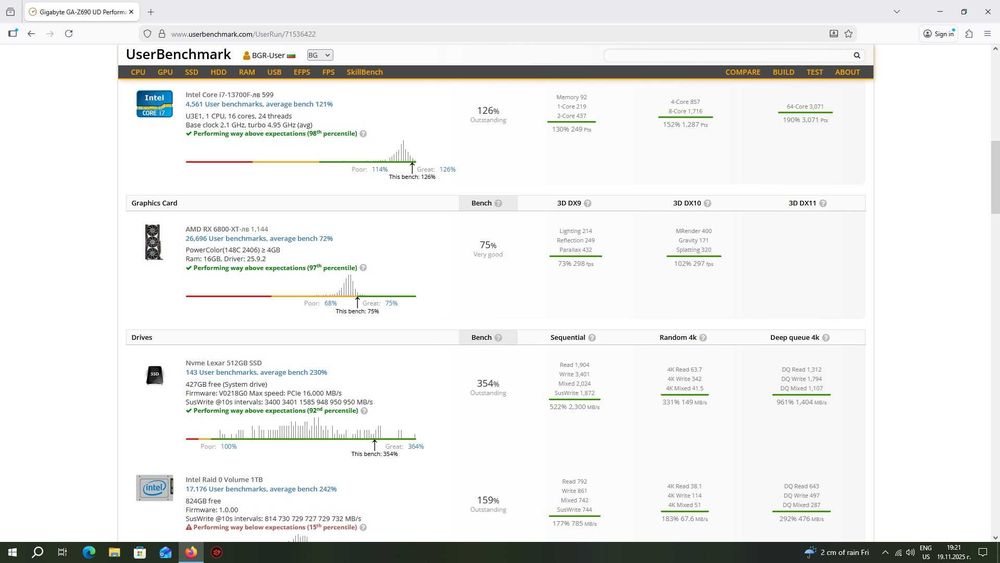Open the notification center icon
Screen dimensions: 1000x563
(x=983, y=552)
